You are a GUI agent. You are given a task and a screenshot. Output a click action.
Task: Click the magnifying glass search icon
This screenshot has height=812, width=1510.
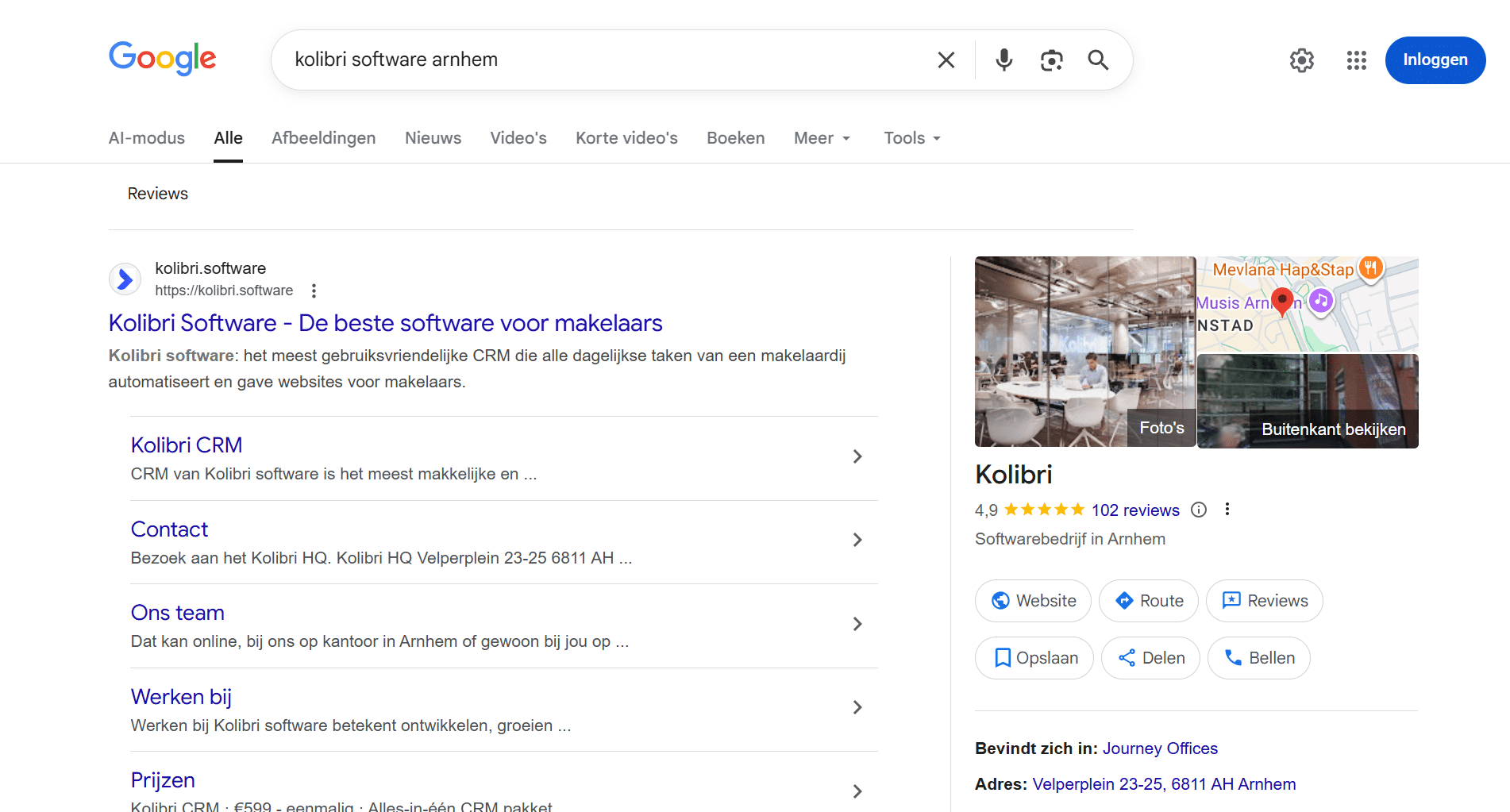click(x=1098, y=60)
